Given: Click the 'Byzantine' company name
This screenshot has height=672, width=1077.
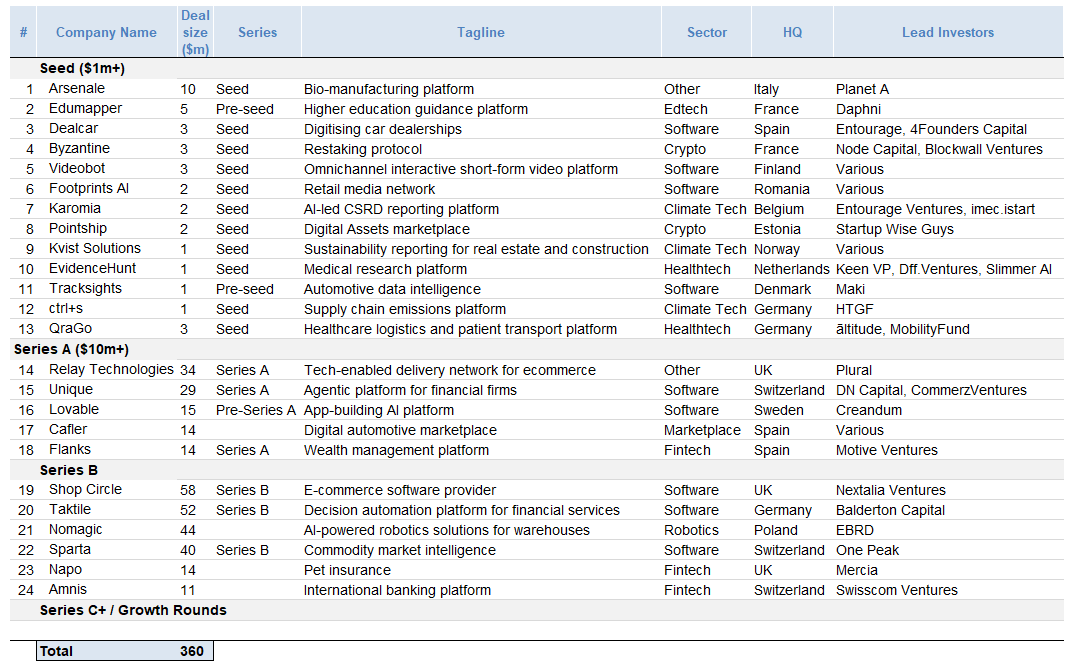Looking at the screenshot, I should (79, 148).
